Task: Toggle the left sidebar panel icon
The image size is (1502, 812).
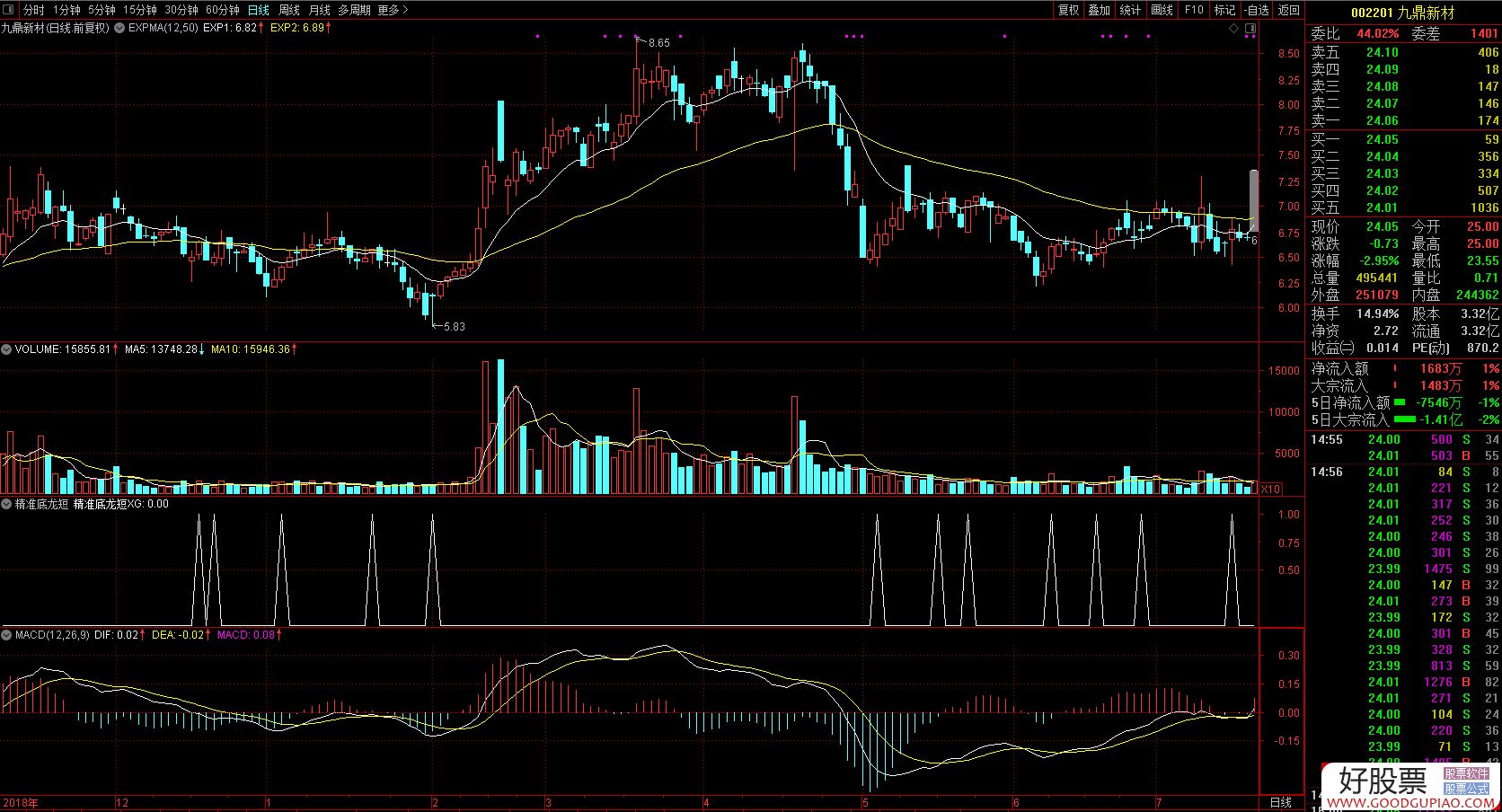Action: (10, 10)
